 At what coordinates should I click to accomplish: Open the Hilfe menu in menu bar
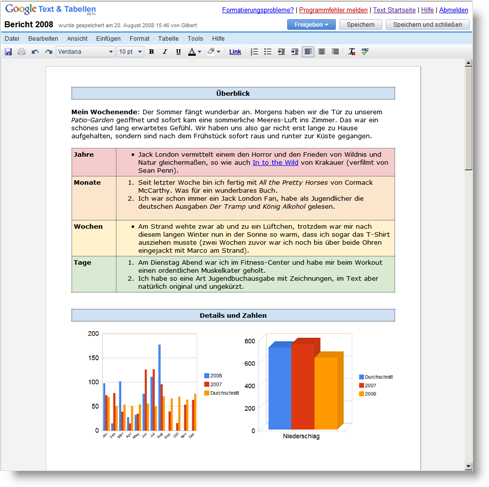(218, 39)
